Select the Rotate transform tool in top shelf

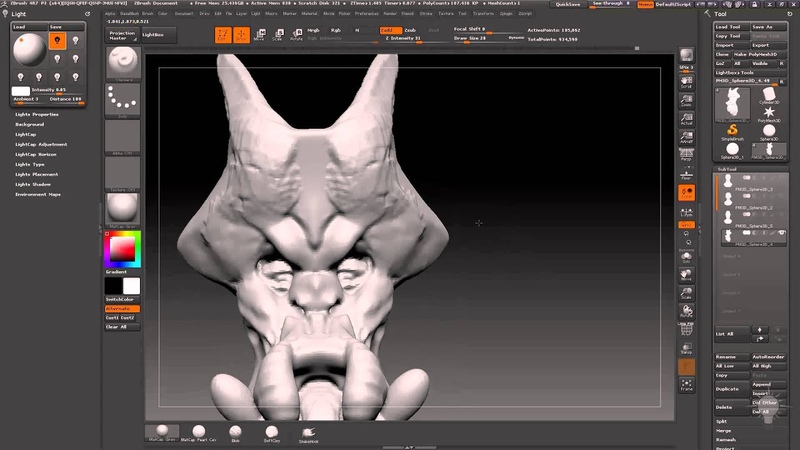coord(296,35)
